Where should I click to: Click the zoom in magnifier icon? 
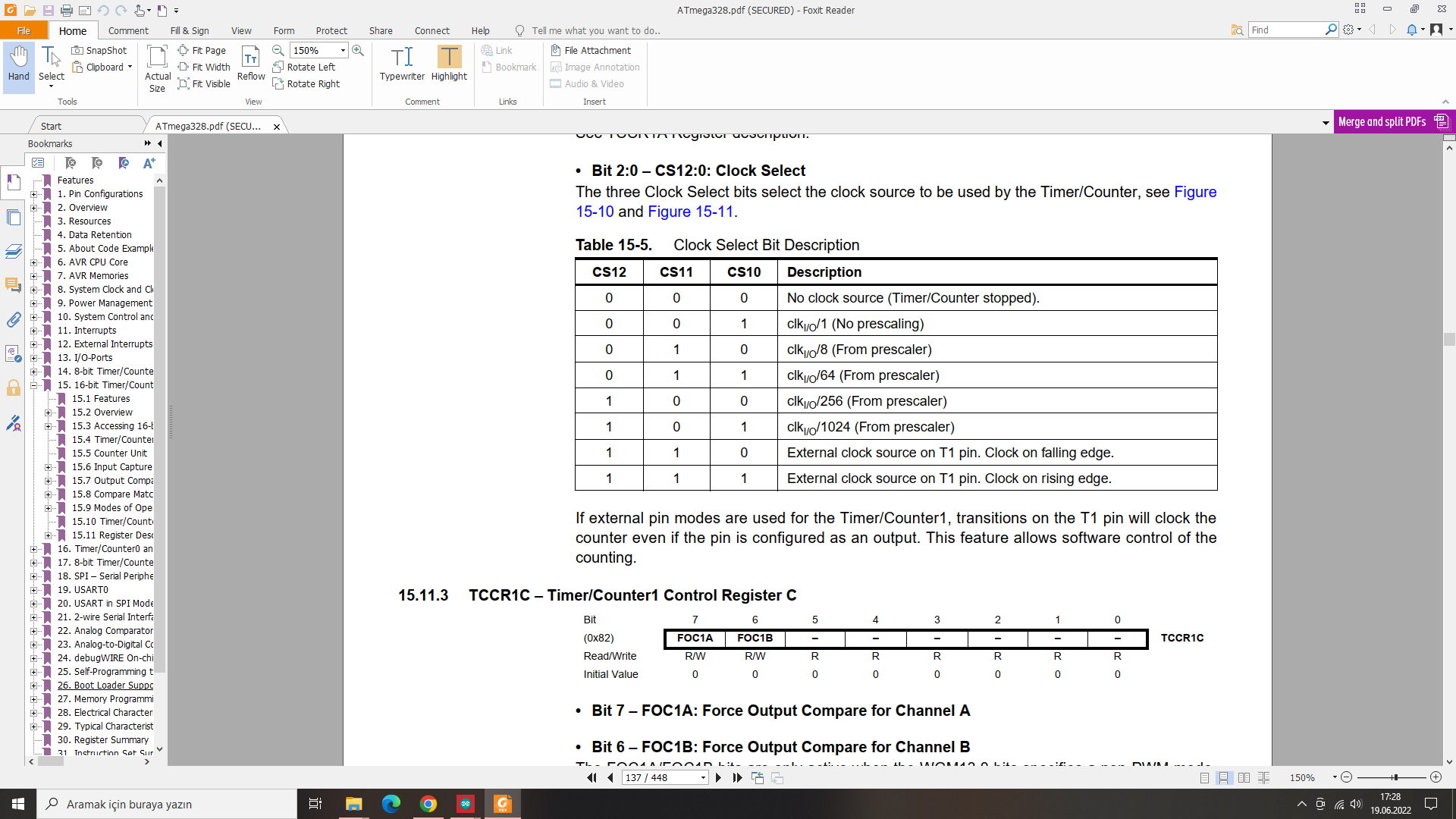point(358,50)
